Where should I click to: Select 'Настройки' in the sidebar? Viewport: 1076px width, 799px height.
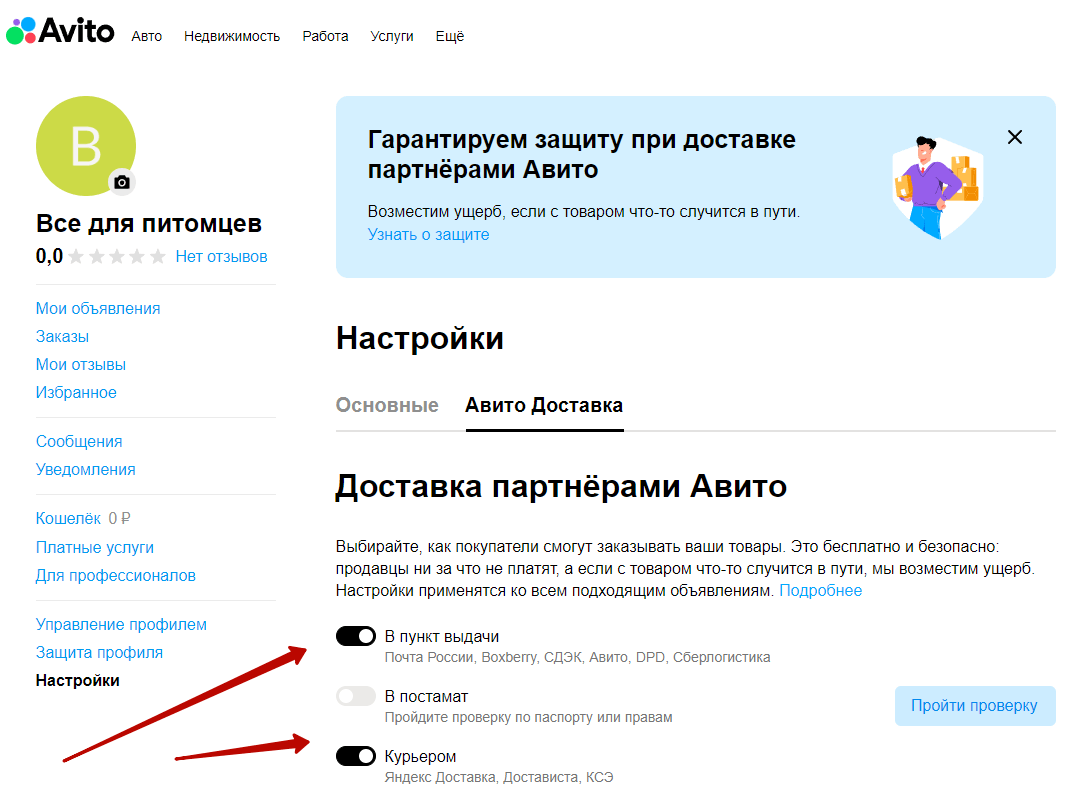tap(78, 681)
